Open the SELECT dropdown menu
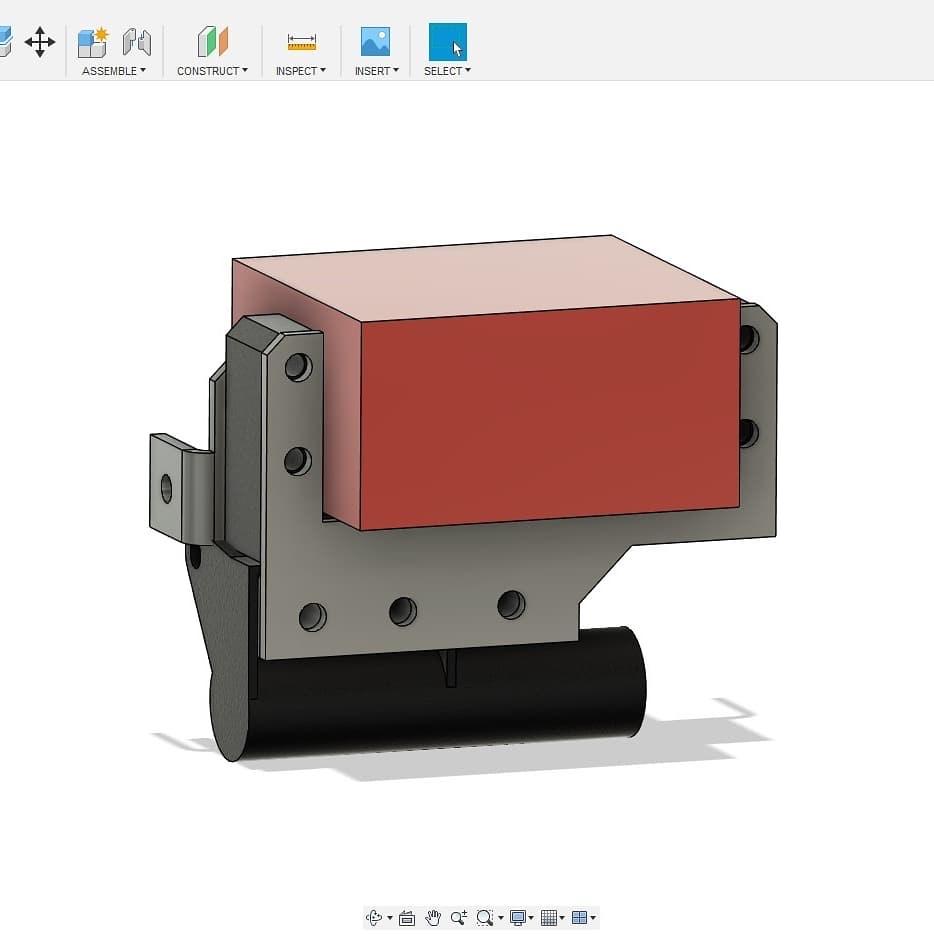 (447, 71)
